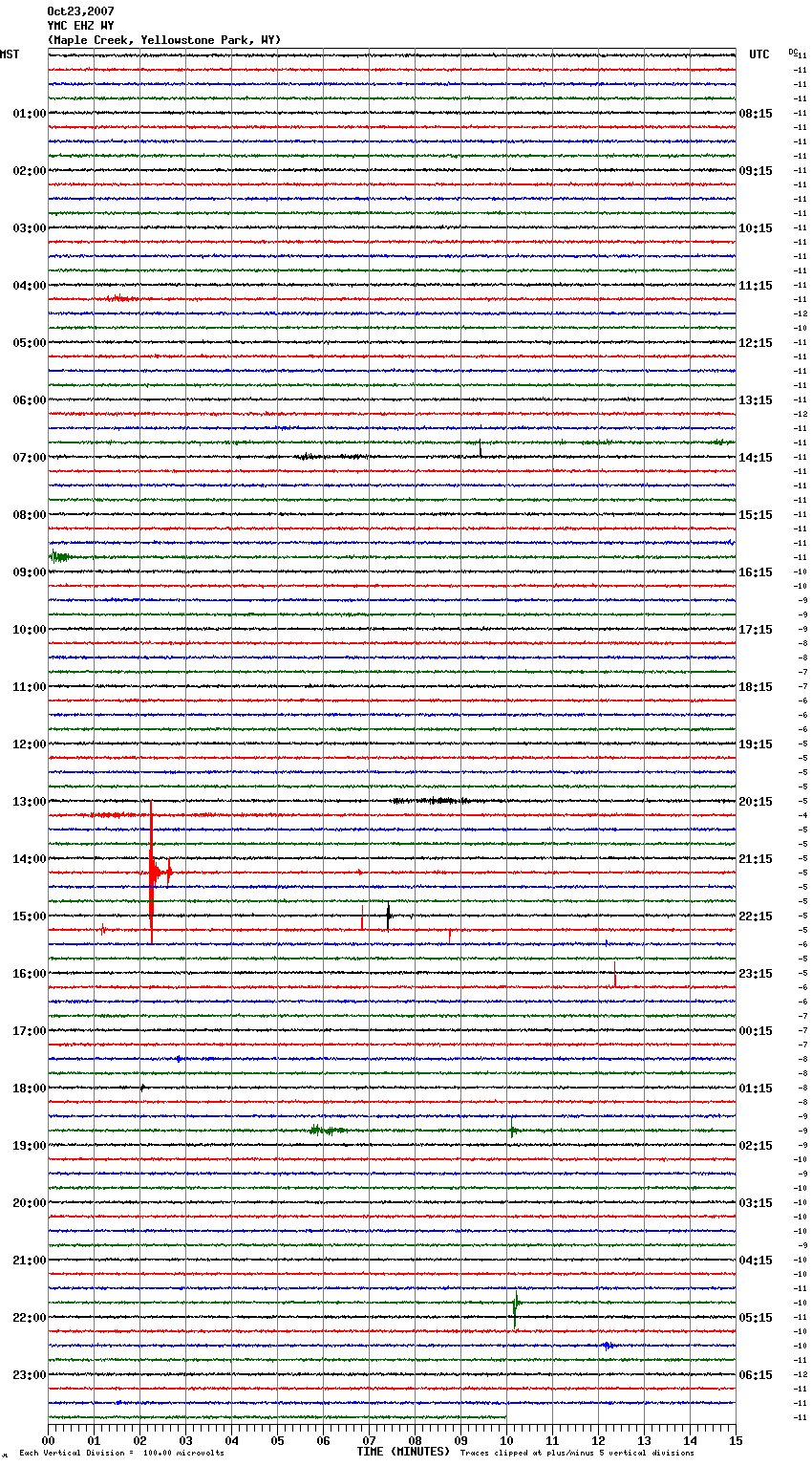This screenshot has width=812, height=1466.
Task: Select the station code "YMC EHZ WY"
Action: click(80, 26)
